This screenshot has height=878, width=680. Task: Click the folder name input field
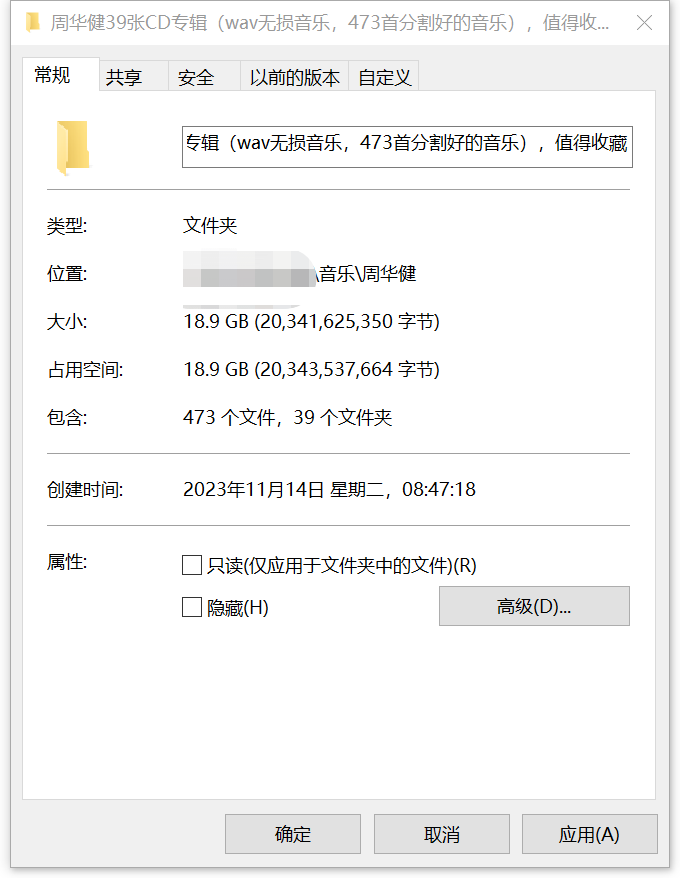(407, 147)
